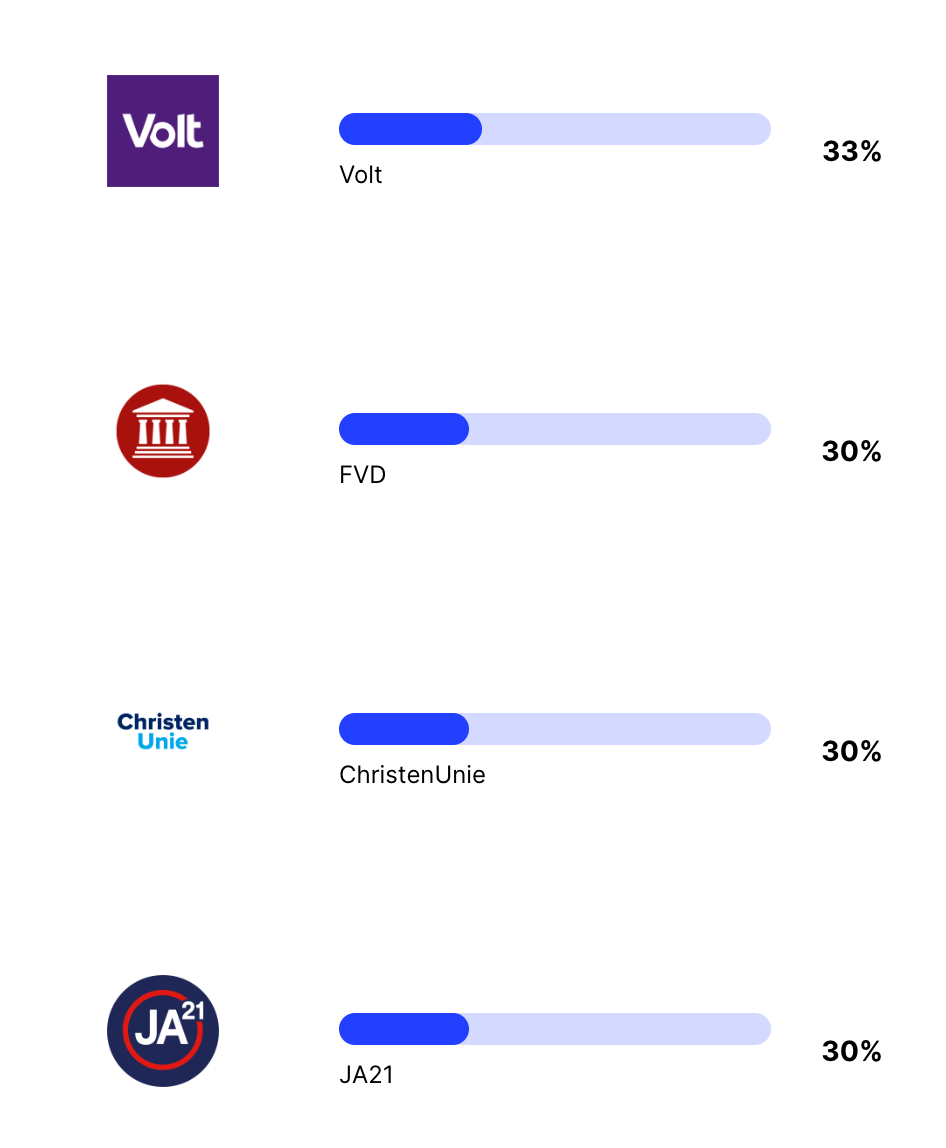Open the JA21 circular logo
The height and width of the screenshot is (1148, 946).
163,1031
